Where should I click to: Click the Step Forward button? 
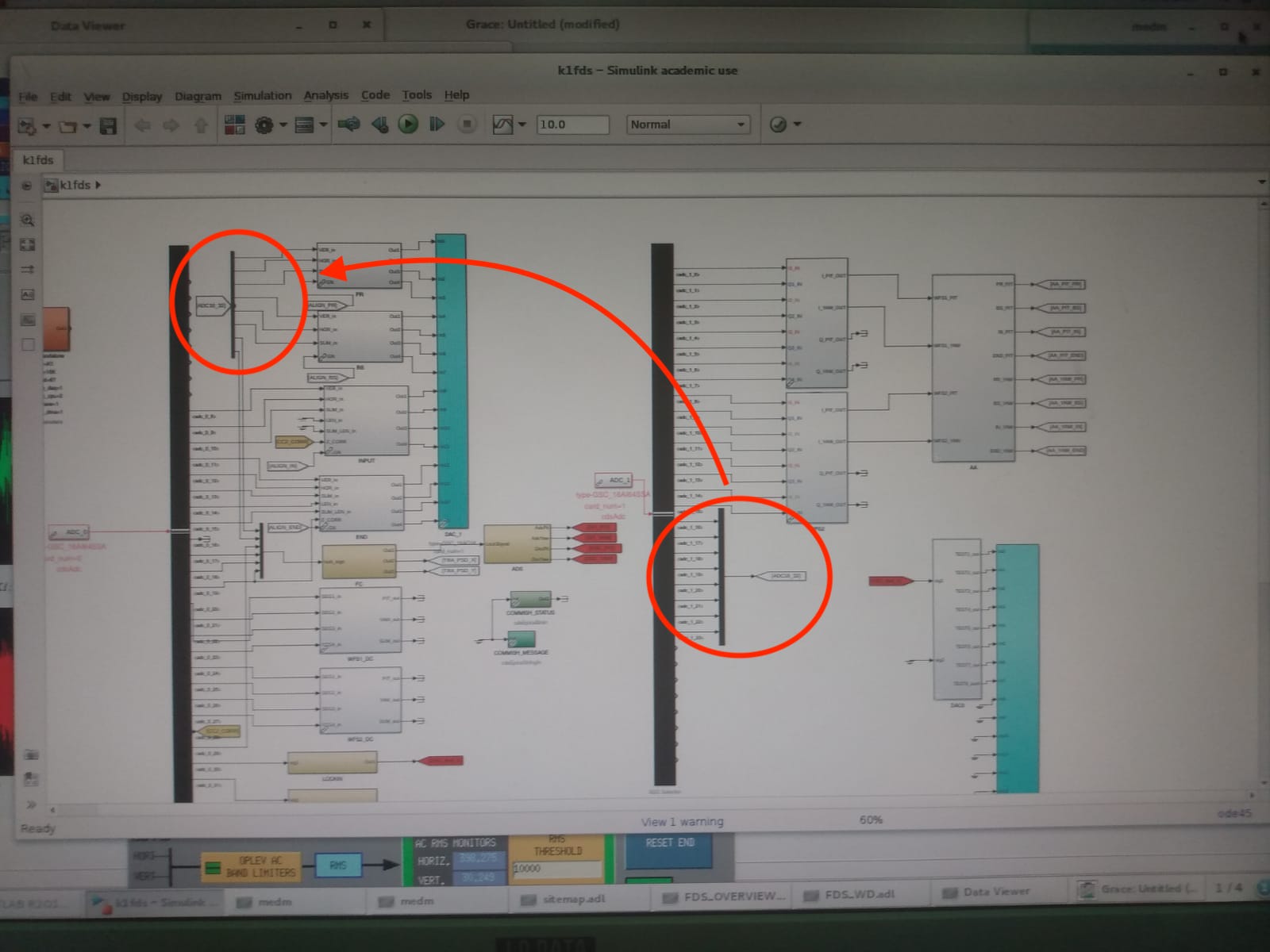click(437, 124)
